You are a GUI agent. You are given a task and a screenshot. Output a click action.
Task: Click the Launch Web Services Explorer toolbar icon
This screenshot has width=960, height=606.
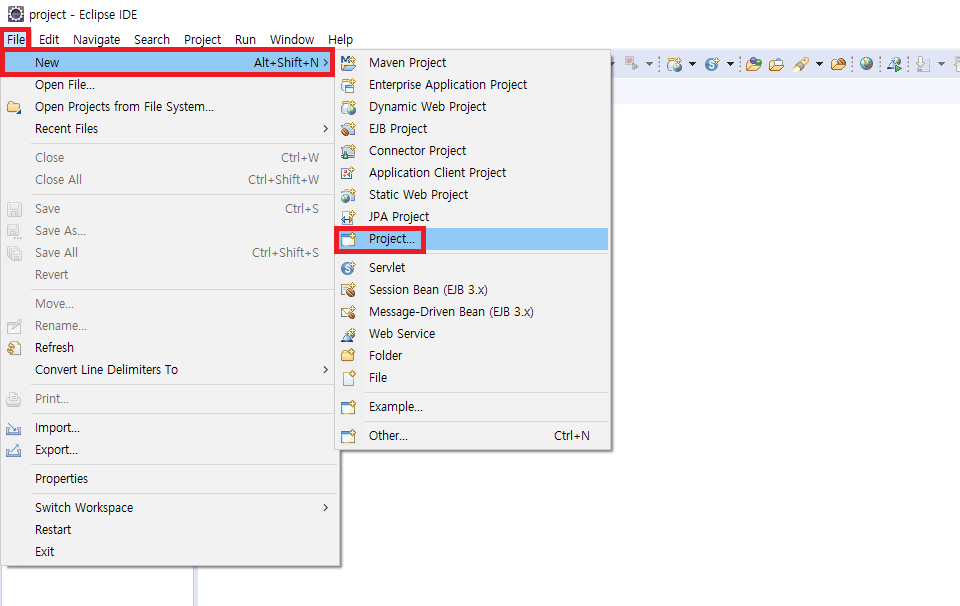tap(894, 64)
